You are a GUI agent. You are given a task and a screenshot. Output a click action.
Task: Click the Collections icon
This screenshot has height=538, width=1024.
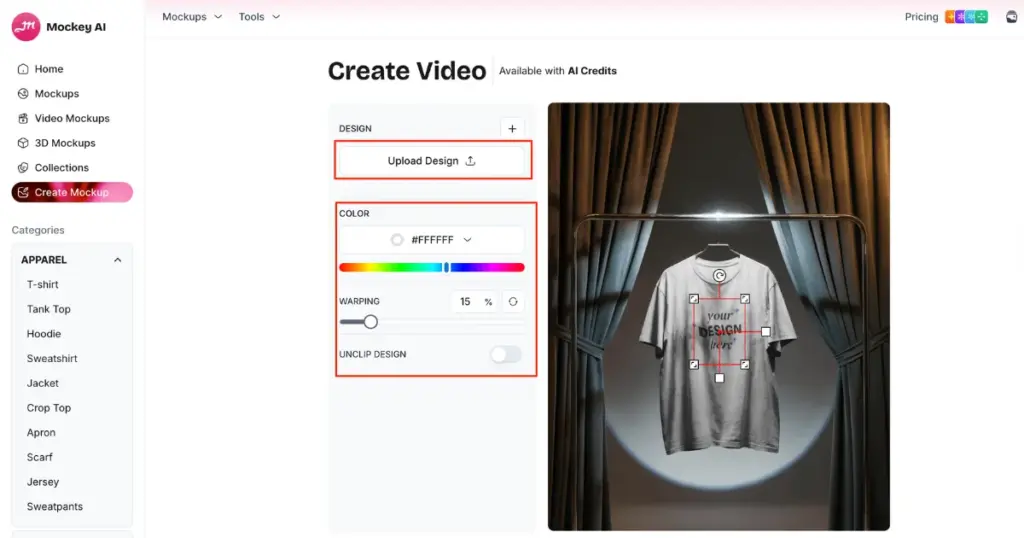point(23,168)
